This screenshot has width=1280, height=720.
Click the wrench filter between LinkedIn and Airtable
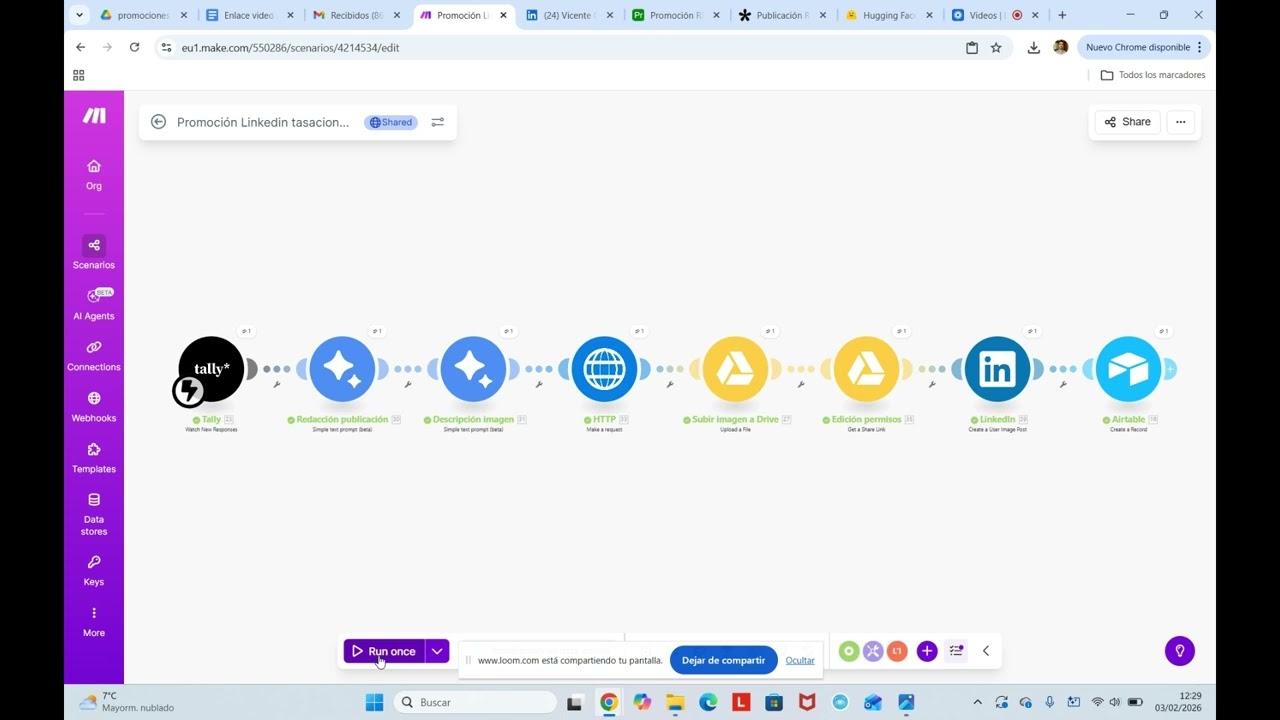pos(1063,384)
